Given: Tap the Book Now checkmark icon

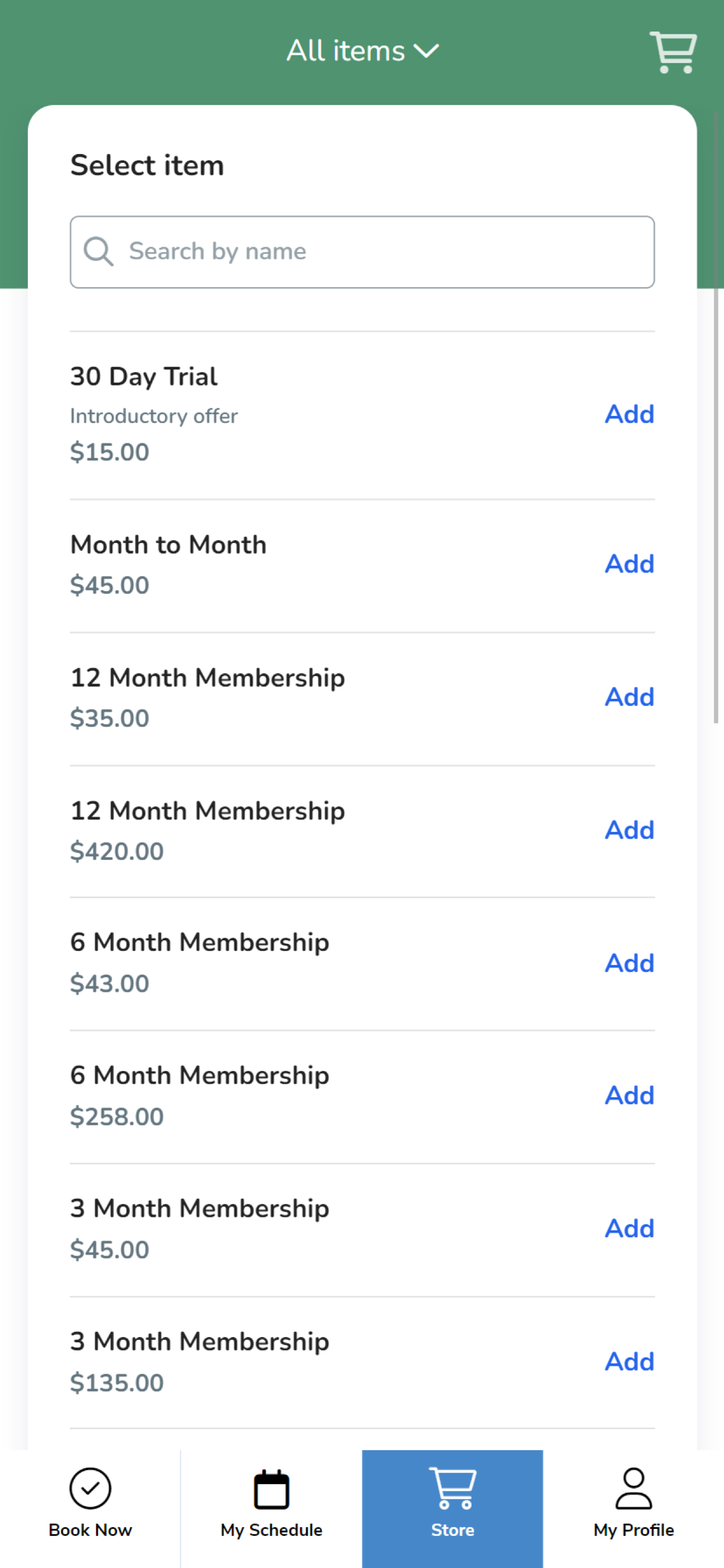Looking at the screenshot, I should pos(90,1488).
